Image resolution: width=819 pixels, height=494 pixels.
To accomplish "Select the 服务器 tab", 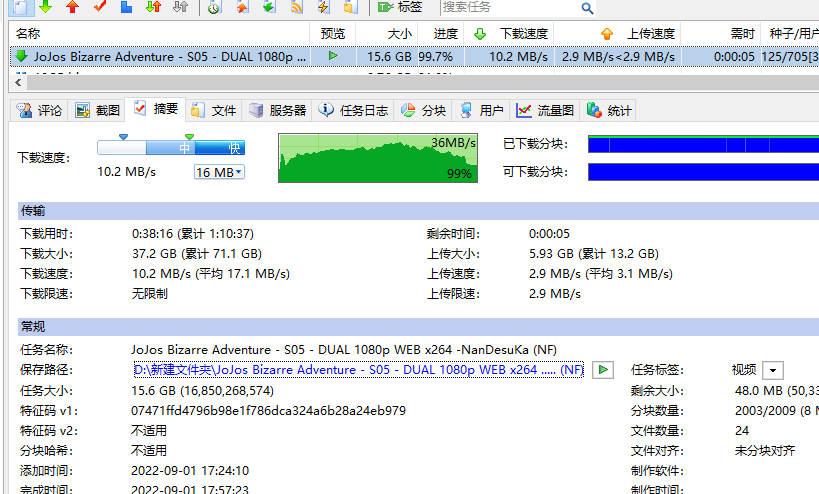I will click(278, 110).
